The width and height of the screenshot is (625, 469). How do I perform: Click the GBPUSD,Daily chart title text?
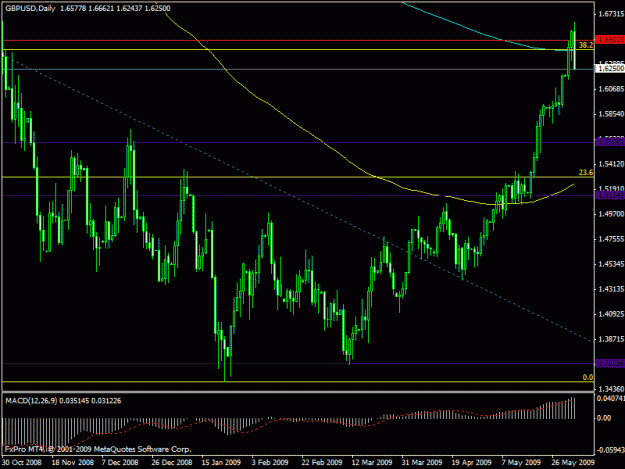30,8
